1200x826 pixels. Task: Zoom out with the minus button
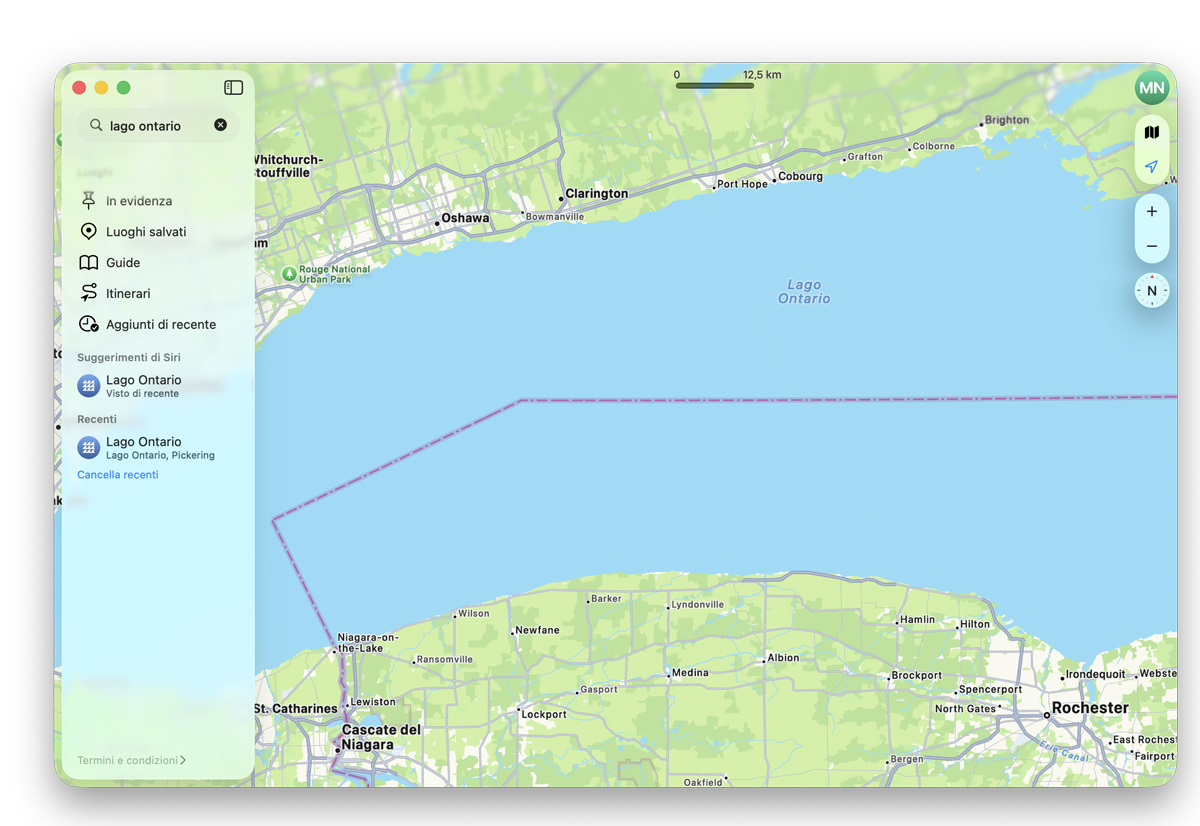click(x=1152, y=246)
